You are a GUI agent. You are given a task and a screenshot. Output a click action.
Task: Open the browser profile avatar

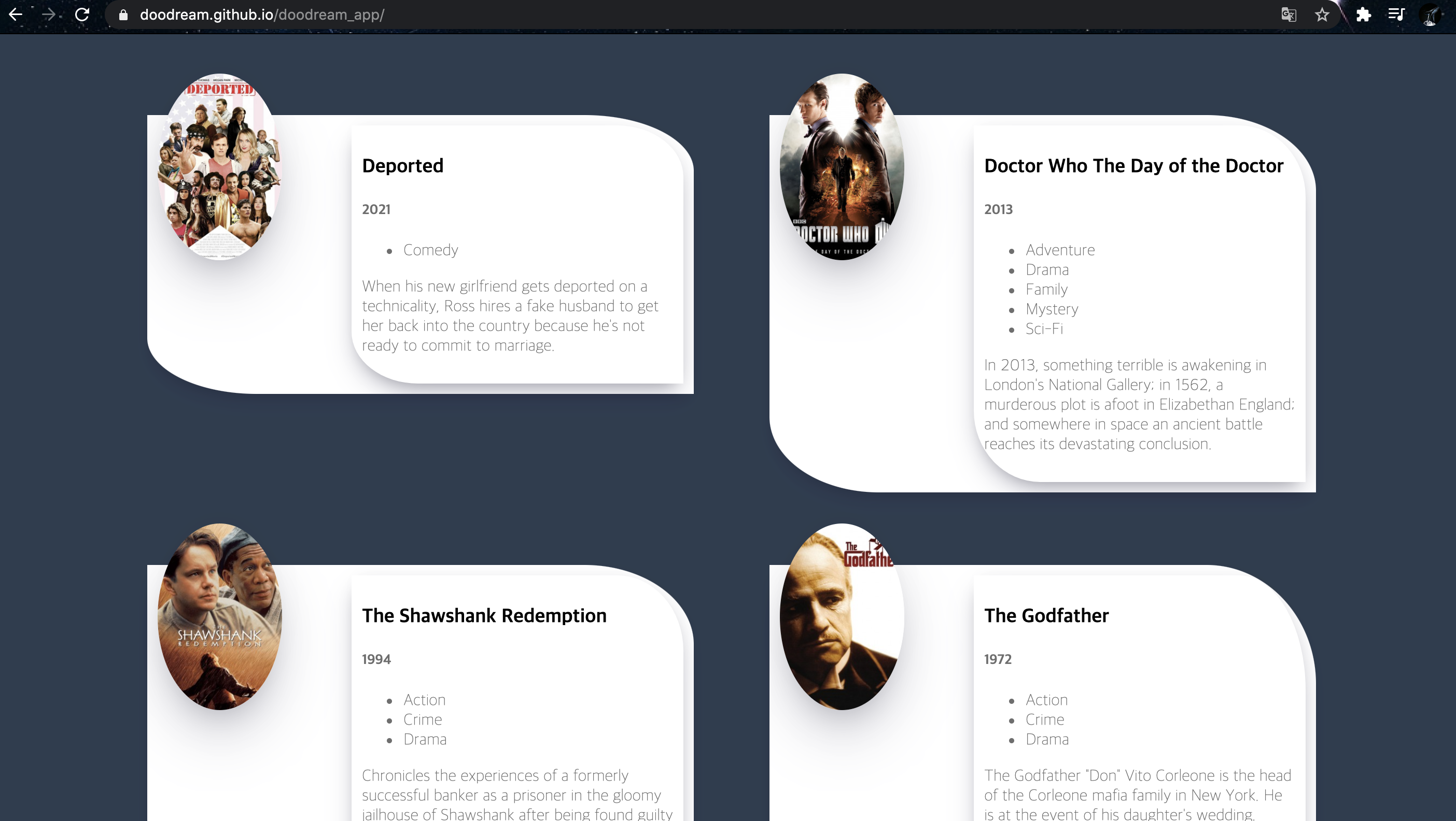click(1431, 15)
